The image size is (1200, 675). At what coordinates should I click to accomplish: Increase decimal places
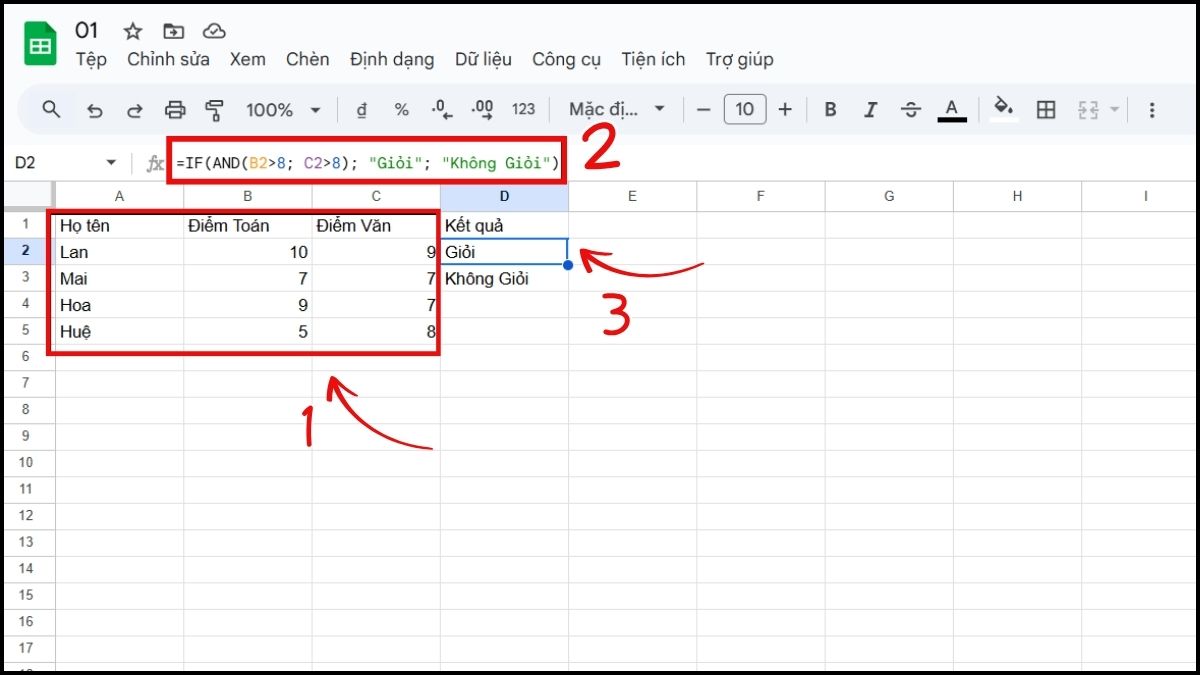[482, 110]
